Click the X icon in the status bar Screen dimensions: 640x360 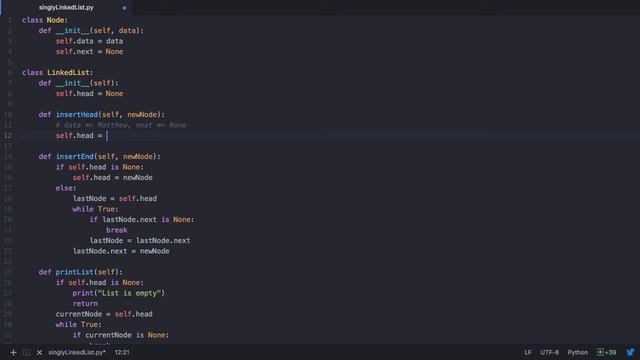pyautogui.click(x=39, y=352)
